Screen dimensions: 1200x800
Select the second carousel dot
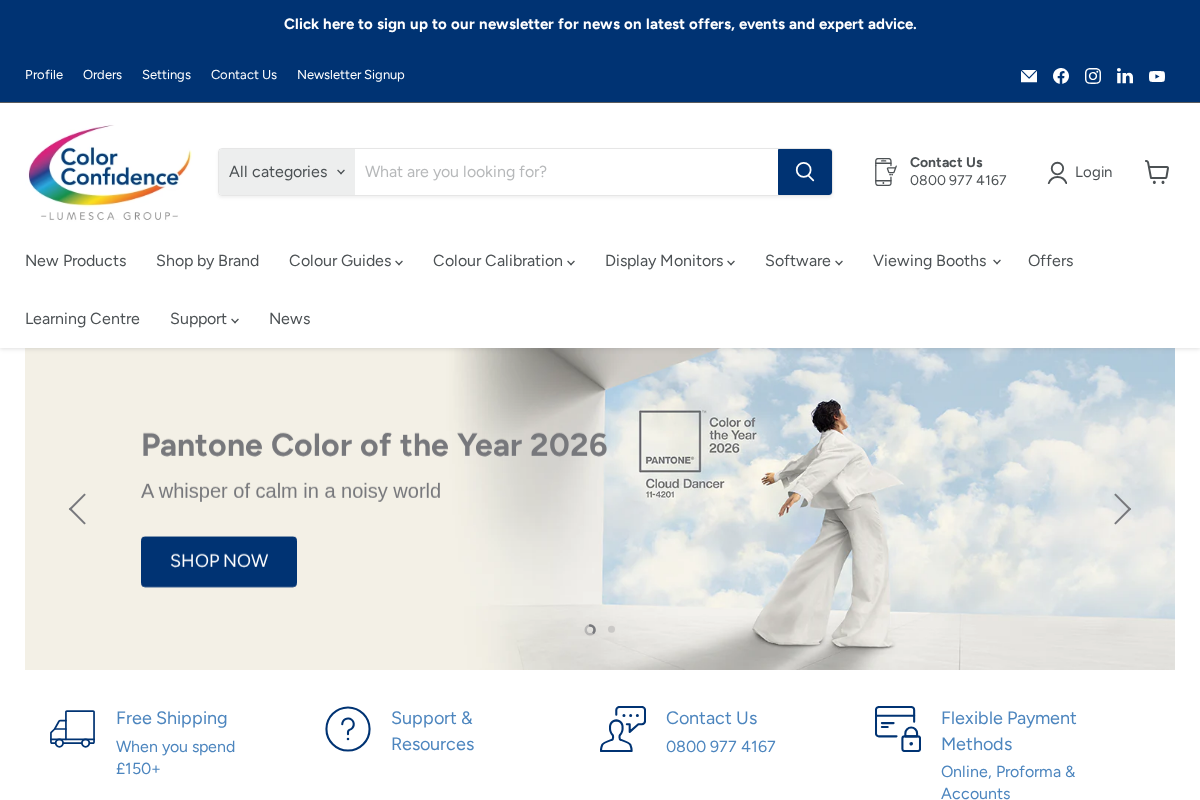610,629
